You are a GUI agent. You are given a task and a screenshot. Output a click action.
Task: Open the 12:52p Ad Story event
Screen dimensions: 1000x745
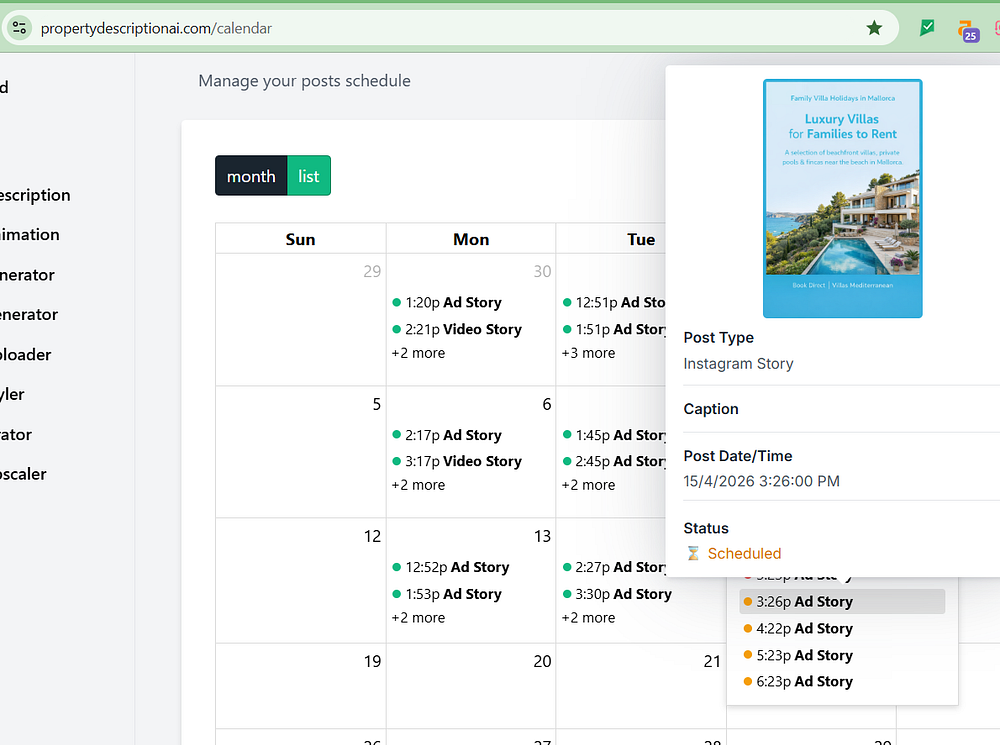click(451, 567)
